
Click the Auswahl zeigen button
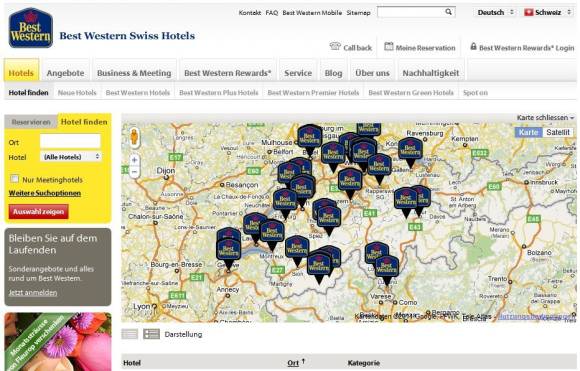(38, 212)
